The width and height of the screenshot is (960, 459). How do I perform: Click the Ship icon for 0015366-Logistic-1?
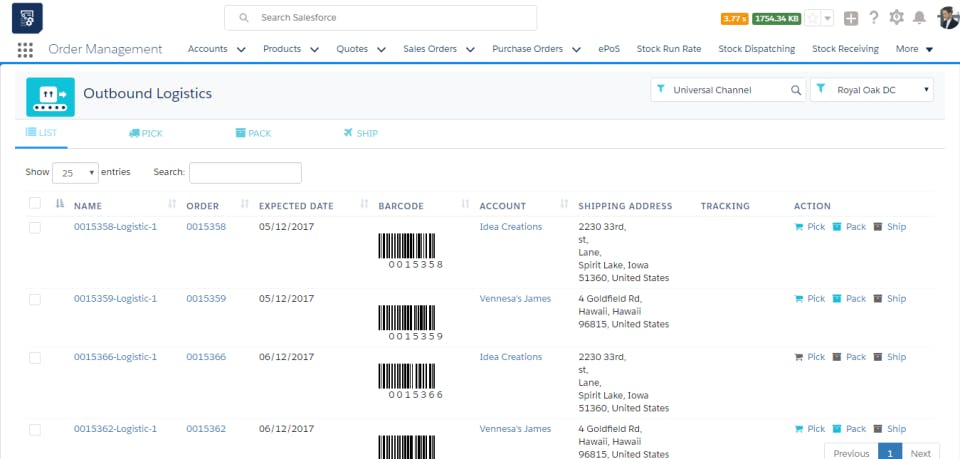pyautogui.click(x=877, y=357)
